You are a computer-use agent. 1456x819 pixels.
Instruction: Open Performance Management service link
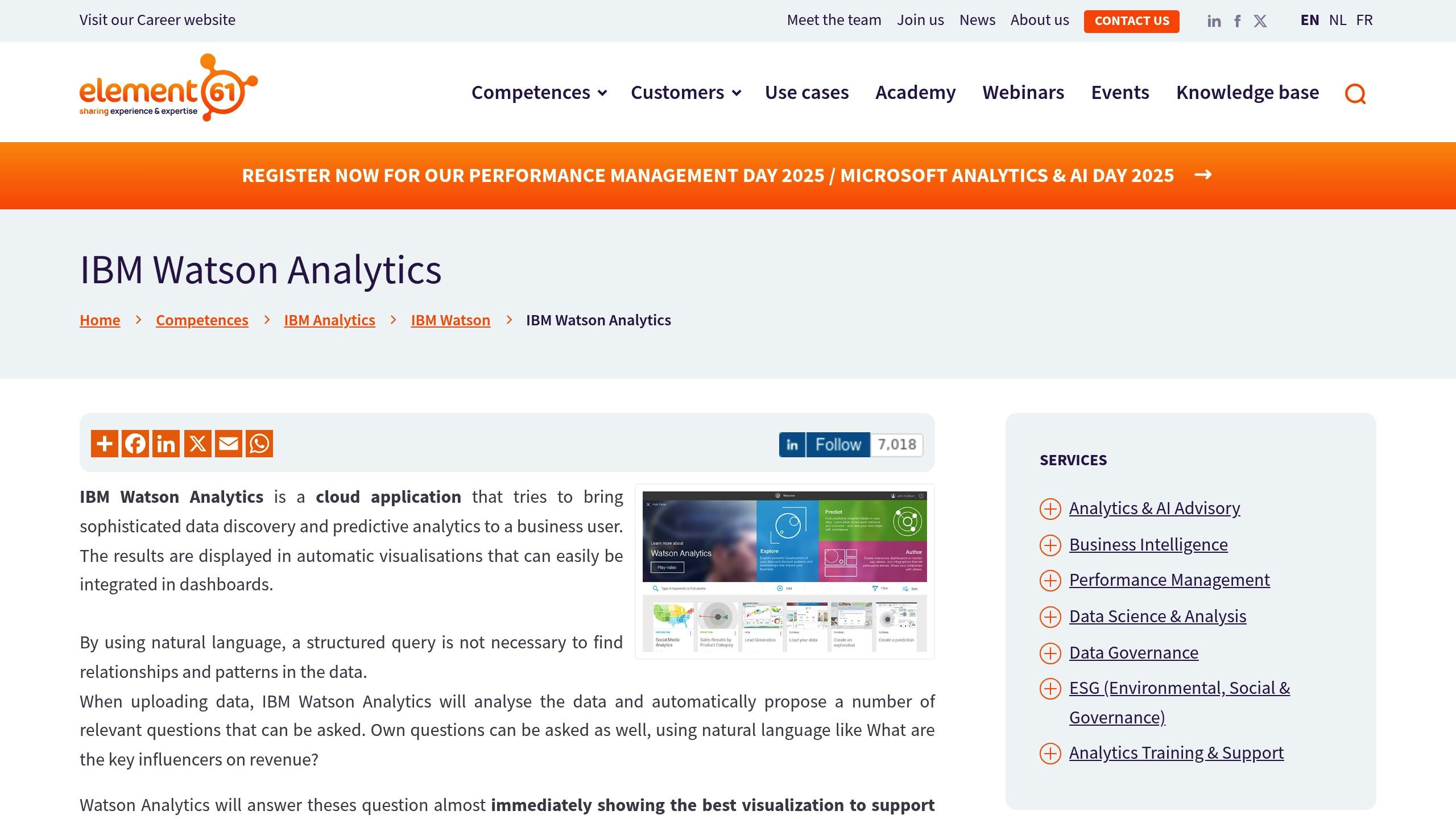[1169, 580]
